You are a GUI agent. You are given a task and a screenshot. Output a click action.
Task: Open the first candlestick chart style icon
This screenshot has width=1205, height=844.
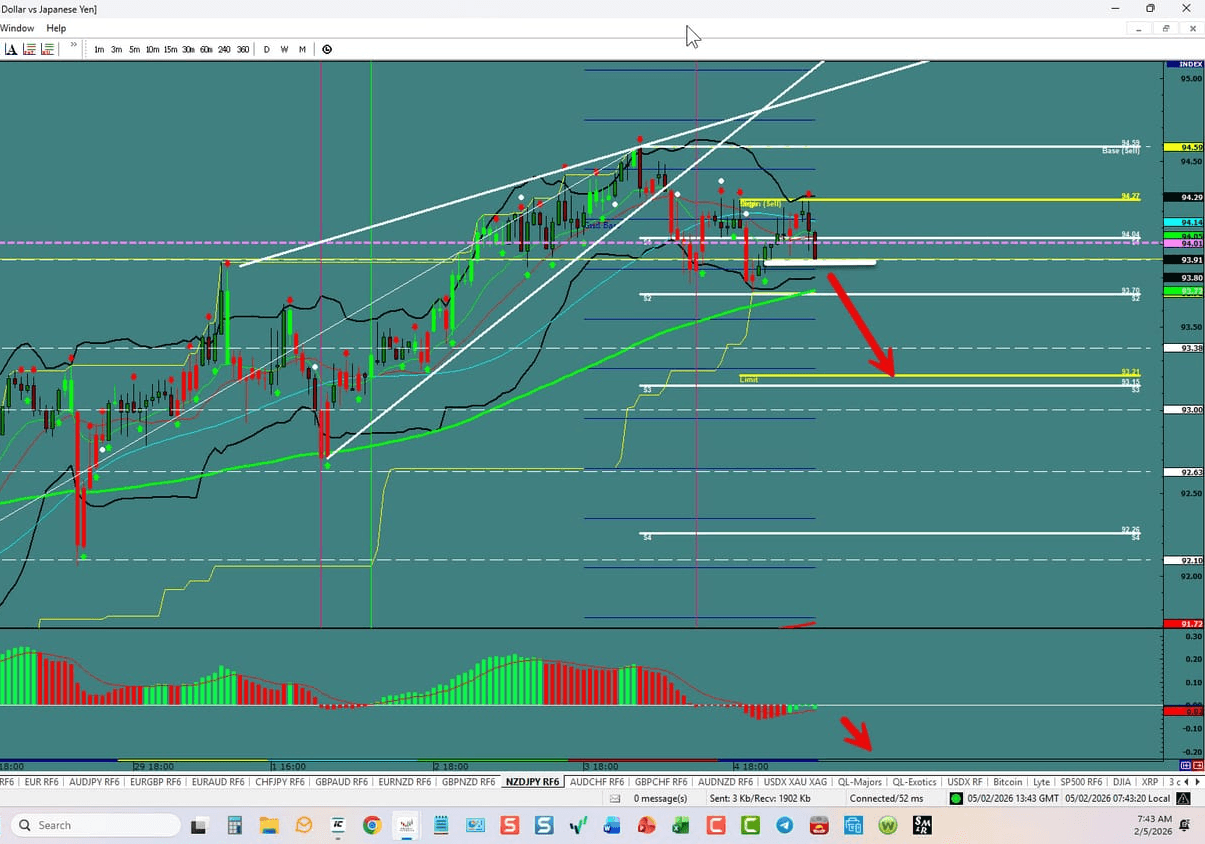30,48
